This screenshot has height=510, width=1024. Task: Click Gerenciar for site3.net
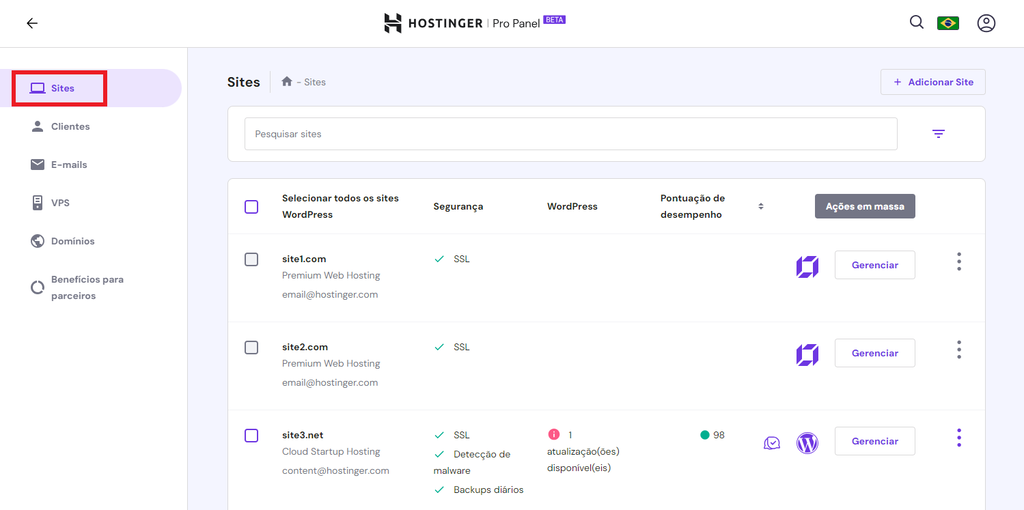click(874, 441)
